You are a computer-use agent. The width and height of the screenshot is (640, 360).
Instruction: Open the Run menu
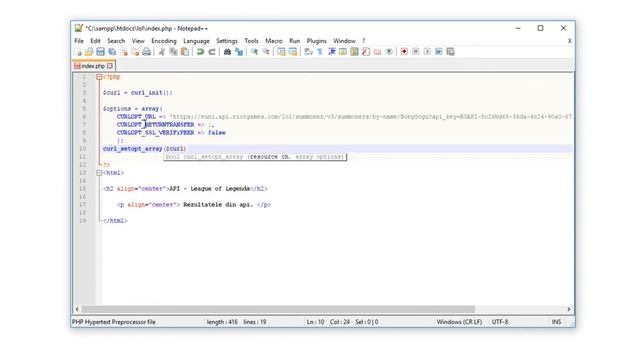coord(294,41)
